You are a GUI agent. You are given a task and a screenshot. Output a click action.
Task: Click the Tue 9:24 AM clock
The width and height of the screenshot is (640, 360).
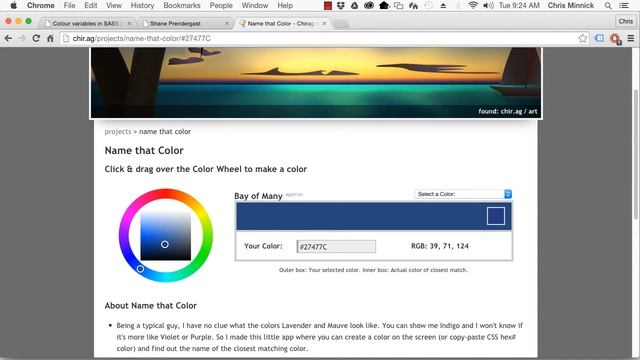(x=519, y=5)
